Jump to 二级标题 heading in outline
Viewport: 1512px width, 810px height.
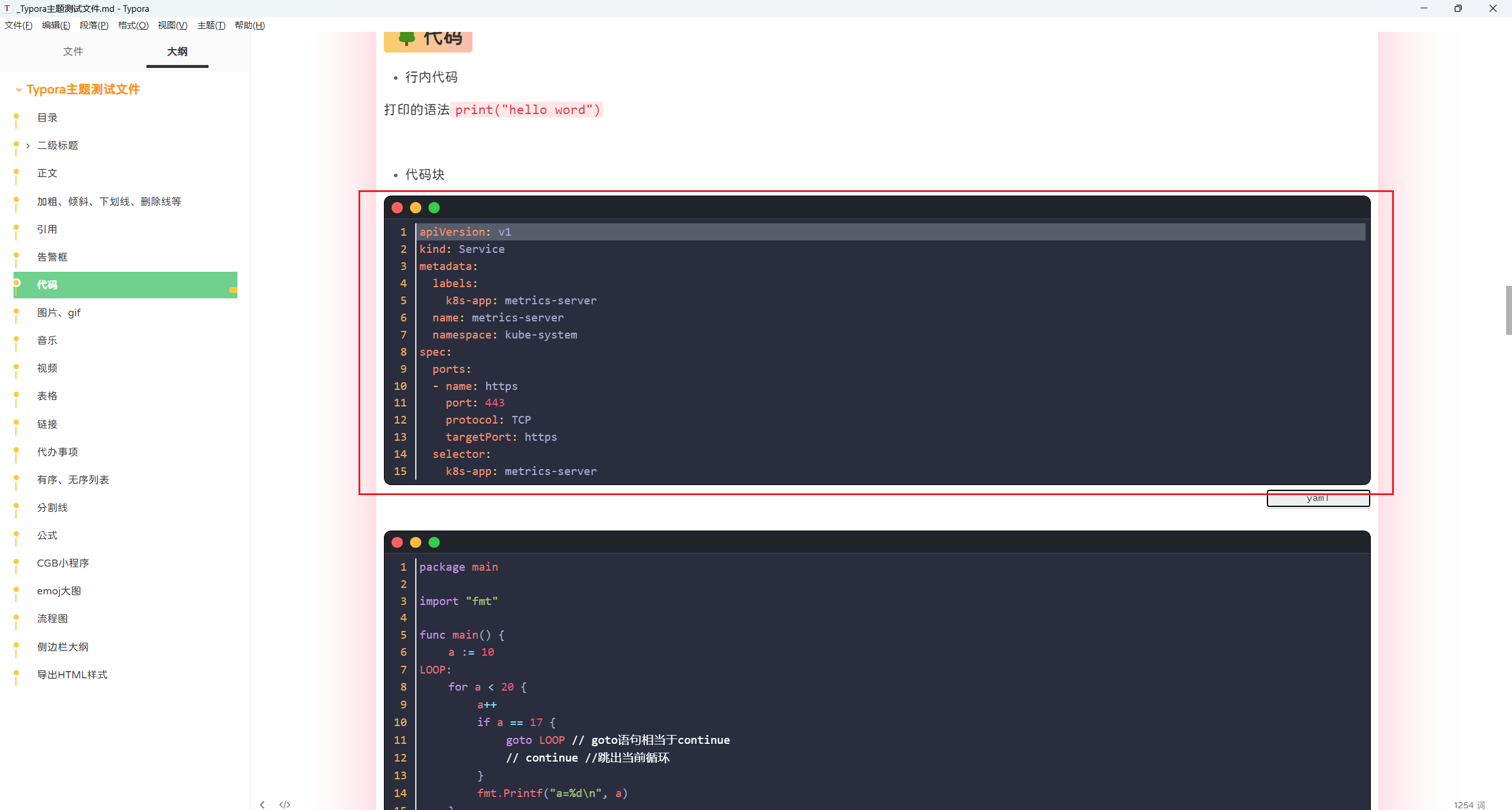[x=58, y=145]
